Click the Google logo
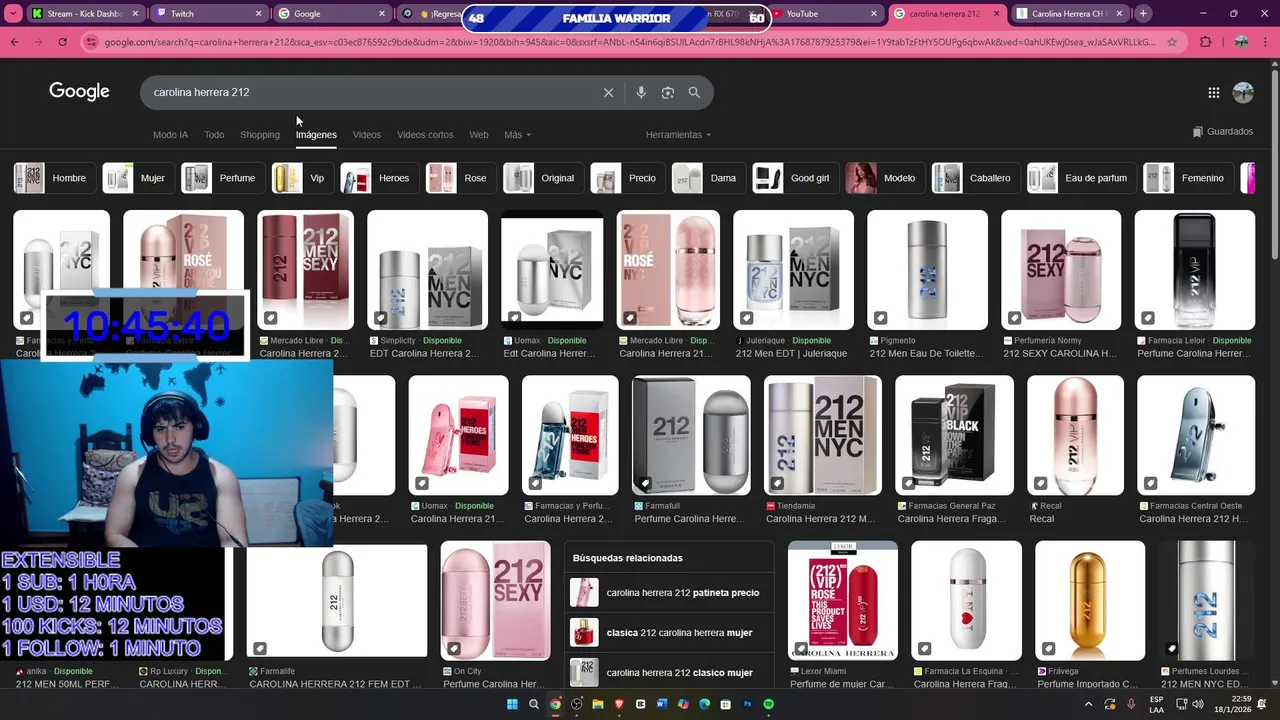Screen dimensions: 1280x720 (x=79, y=92)
